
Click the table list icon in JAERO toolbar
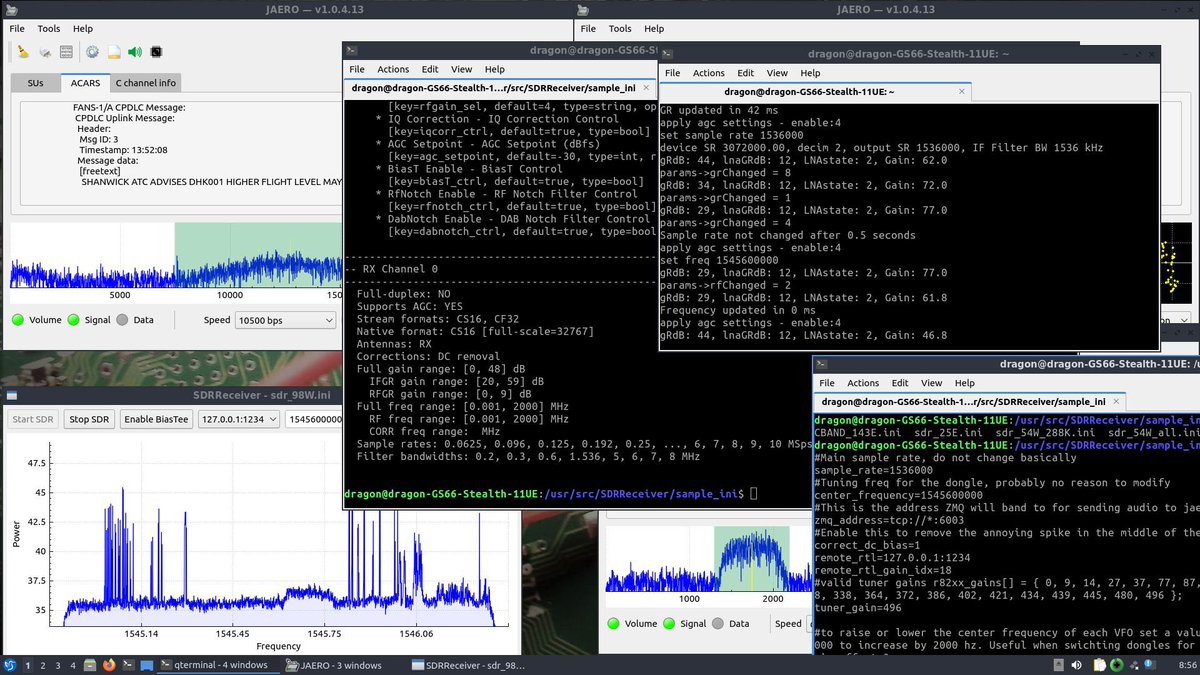(66, 52)
